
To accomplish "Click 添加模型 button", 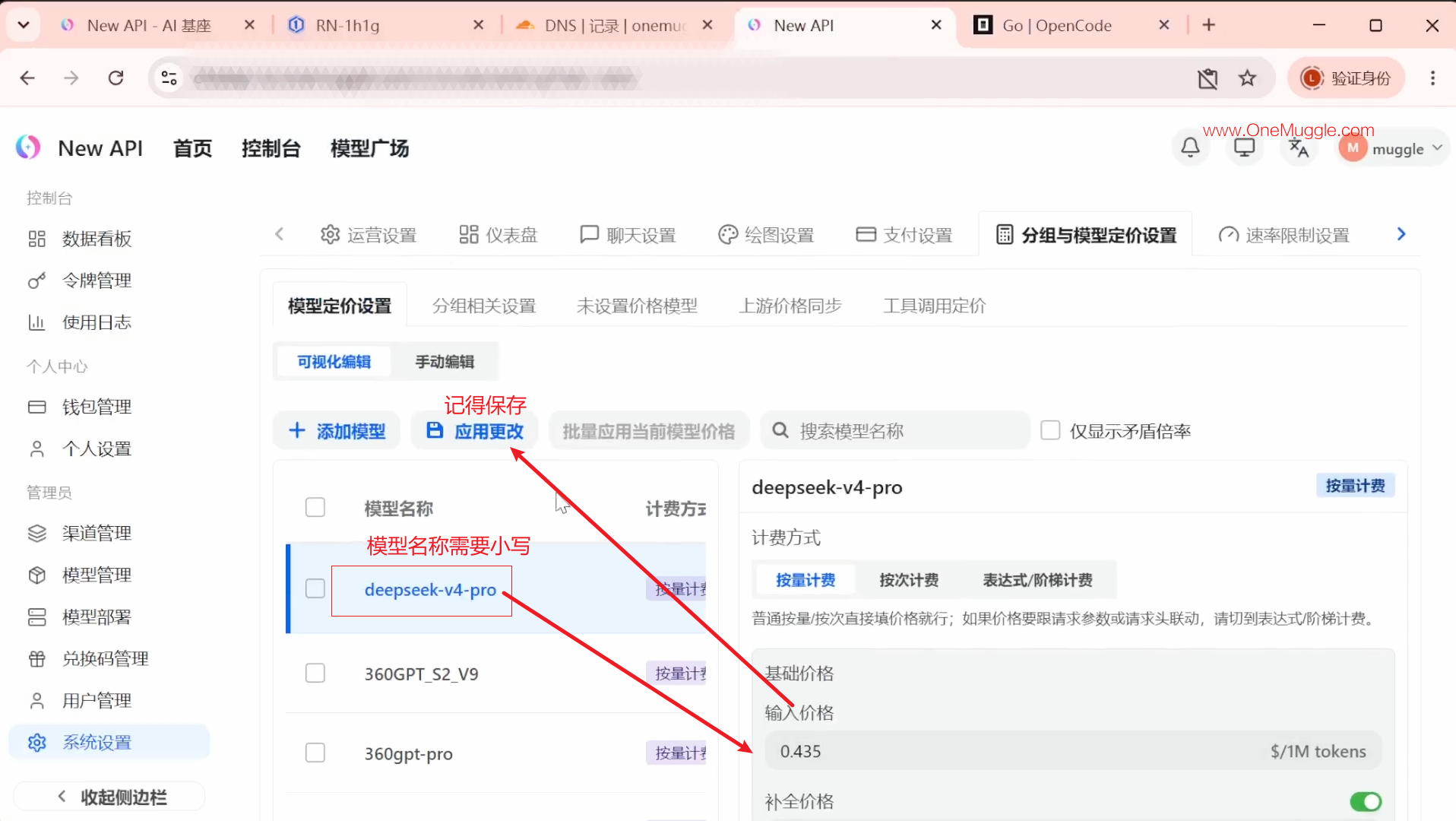I will [337, 431].
